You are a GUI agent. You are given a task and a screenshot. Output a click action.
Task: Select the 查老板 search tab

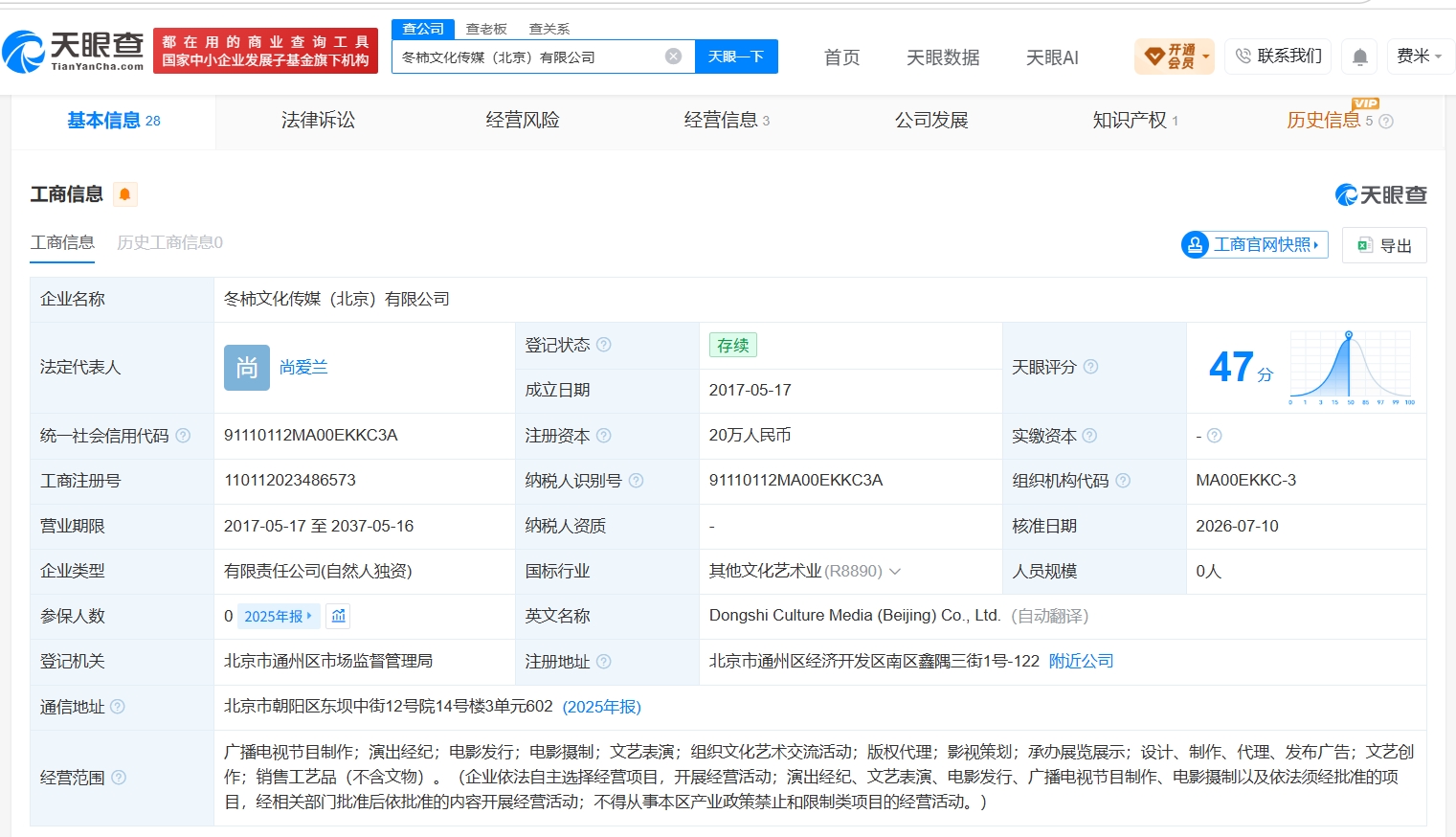(x=486, y=29)
